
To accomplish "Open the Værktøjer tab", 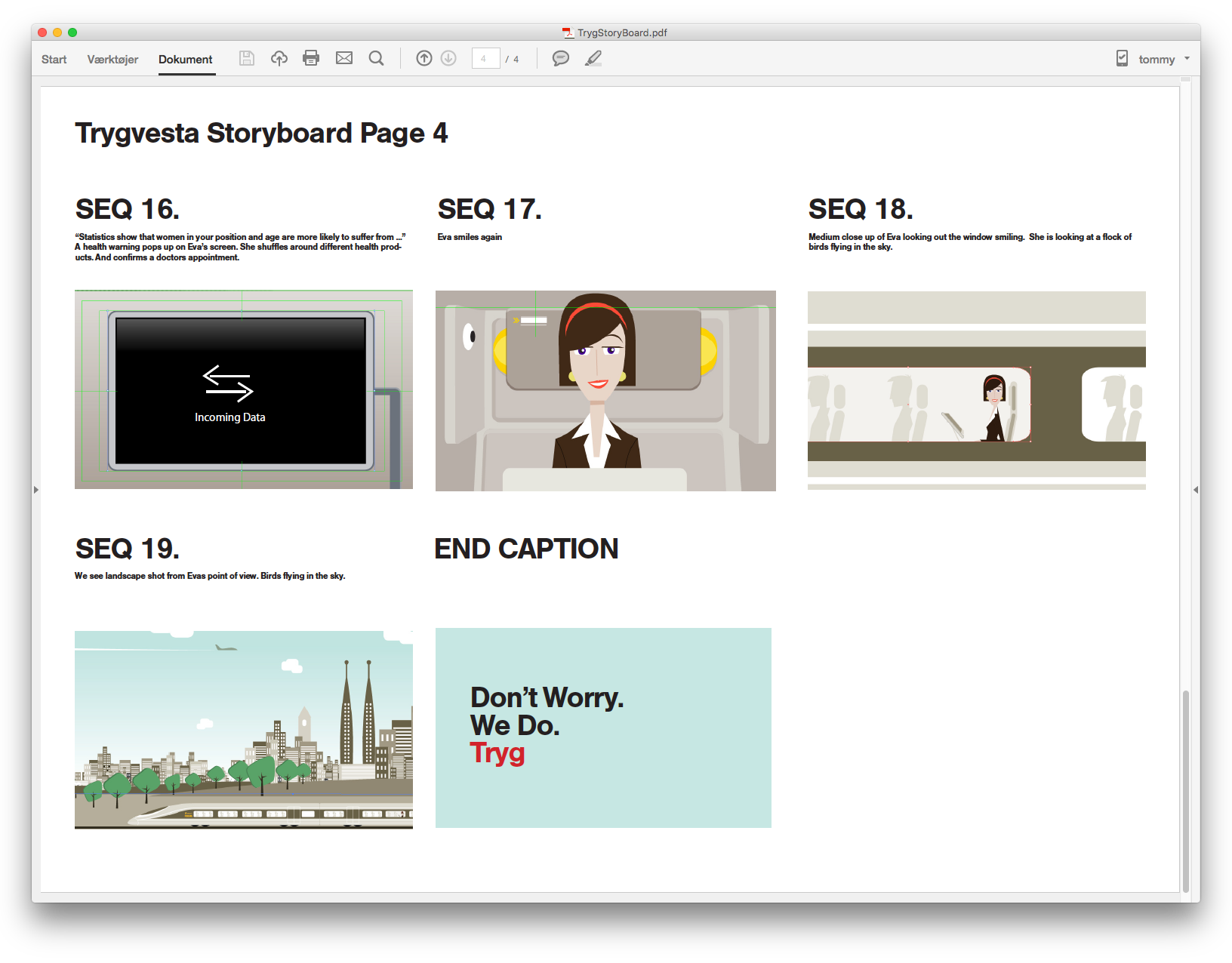I will (x=112, y=60).
